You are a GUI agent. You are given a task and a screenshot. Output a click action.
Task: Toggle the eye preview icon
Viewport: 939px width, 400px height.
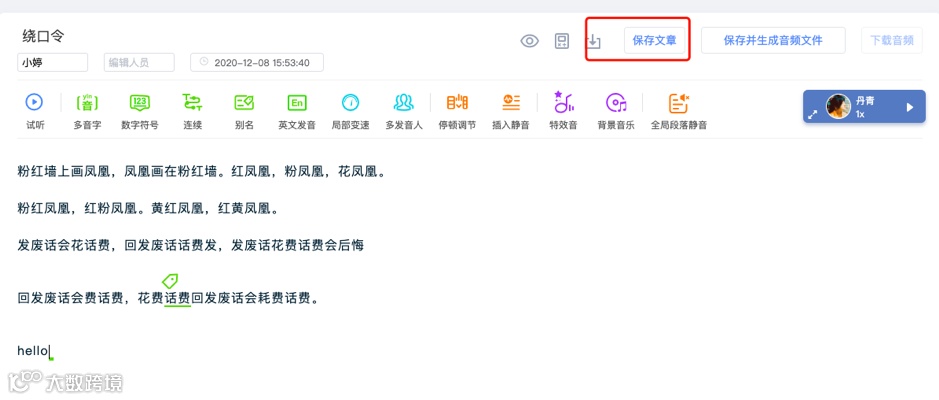coord(529,41)
